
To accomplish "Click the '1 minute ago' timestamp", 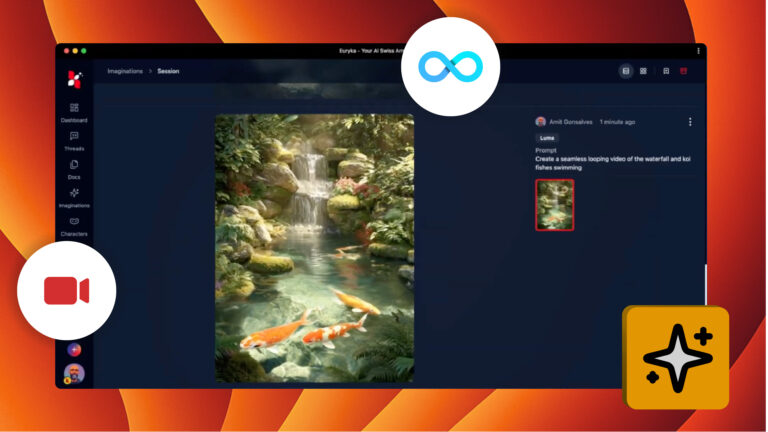I will click(x=617, y=122).
